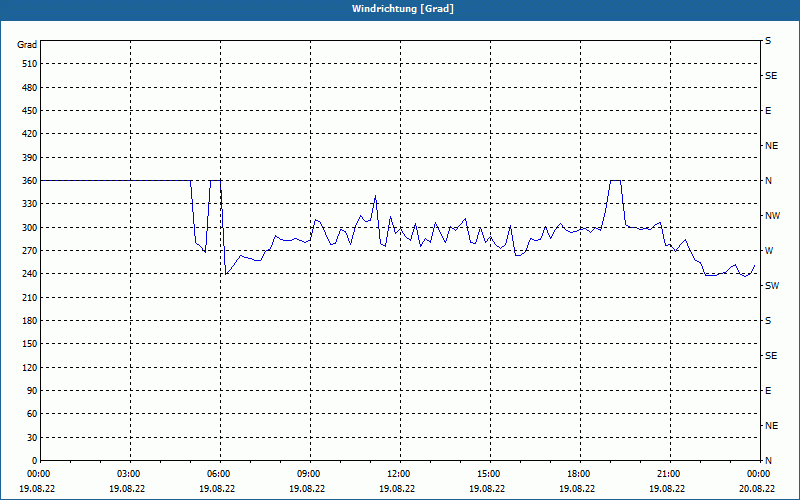Image resolution: width=800 pixels, height=500 pixels.
Task: Select the 19.08.22 date under 06:00
Action: (x=217, y=488)
